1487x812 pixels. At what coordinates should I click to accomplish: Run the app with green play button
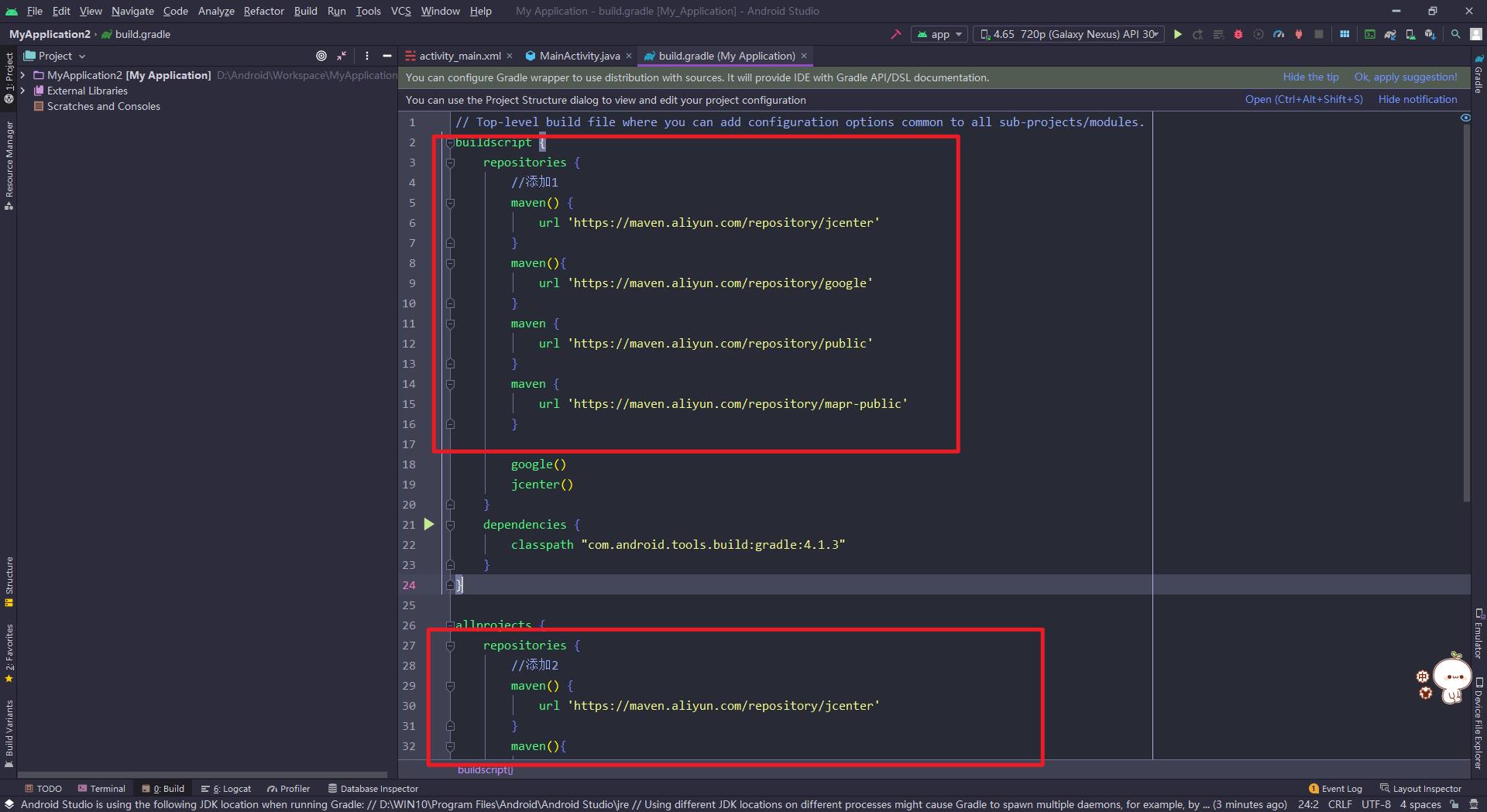(x=1177, y=34)
